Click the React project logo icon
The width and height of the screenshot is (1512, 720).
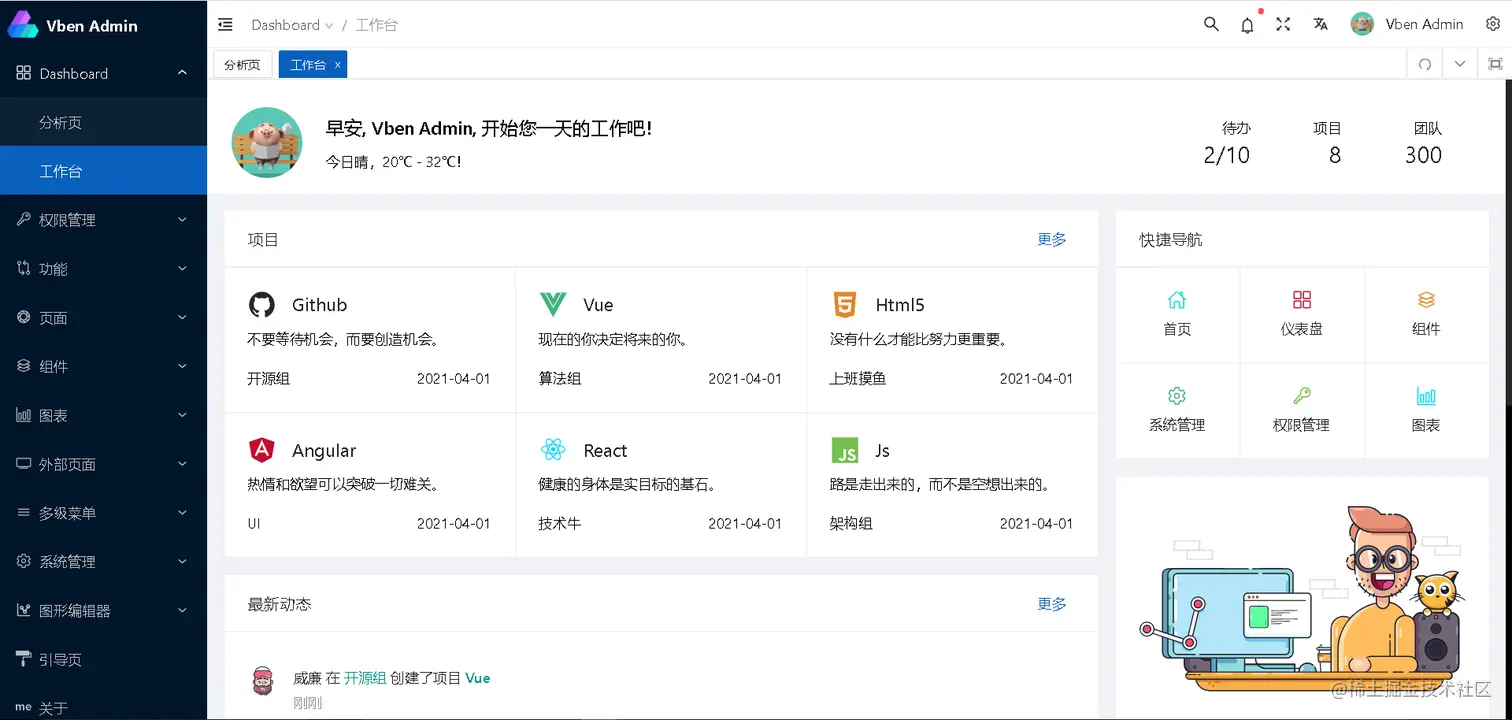(552, 450)
